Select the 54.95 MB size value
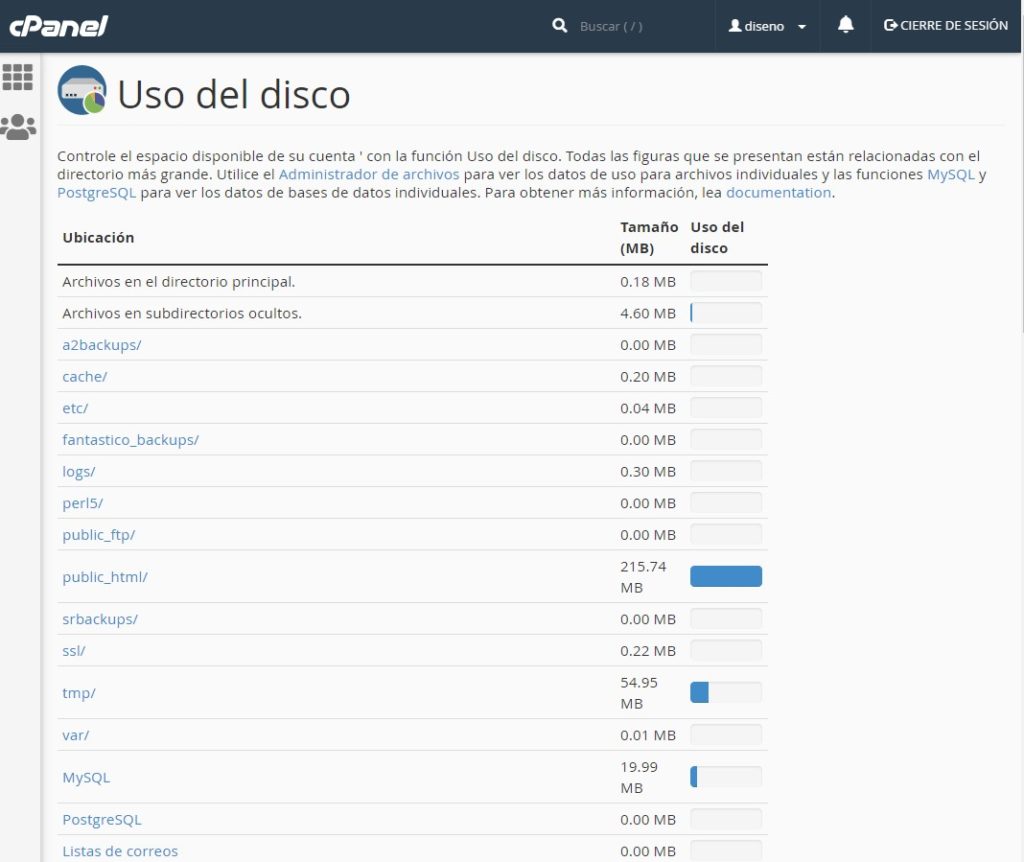Image resolution: width=1024 pixels, height=862 pixels. [639, 693]
